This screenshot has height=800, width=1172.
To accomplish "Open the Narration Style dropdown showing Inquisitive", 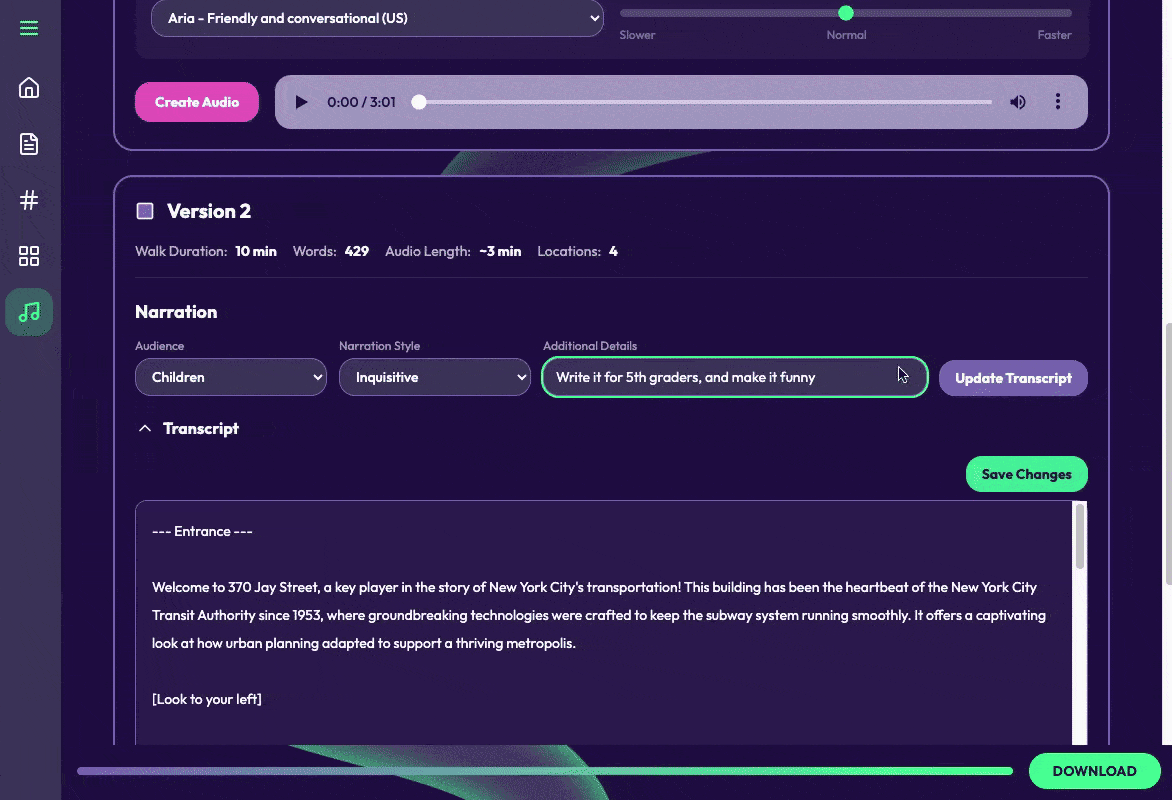I will coord(435,377).
